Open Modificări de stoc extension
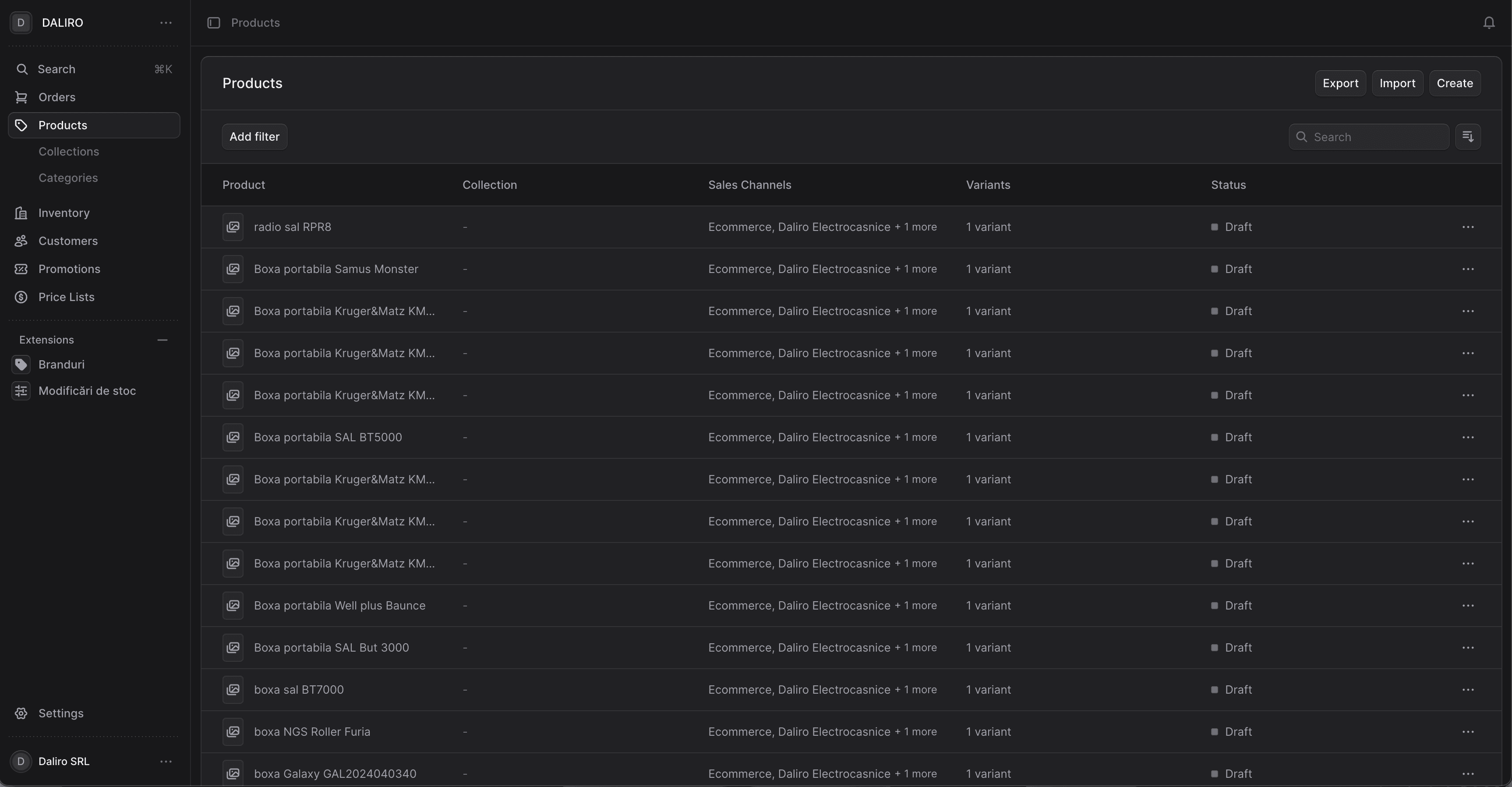 [94, 391]
